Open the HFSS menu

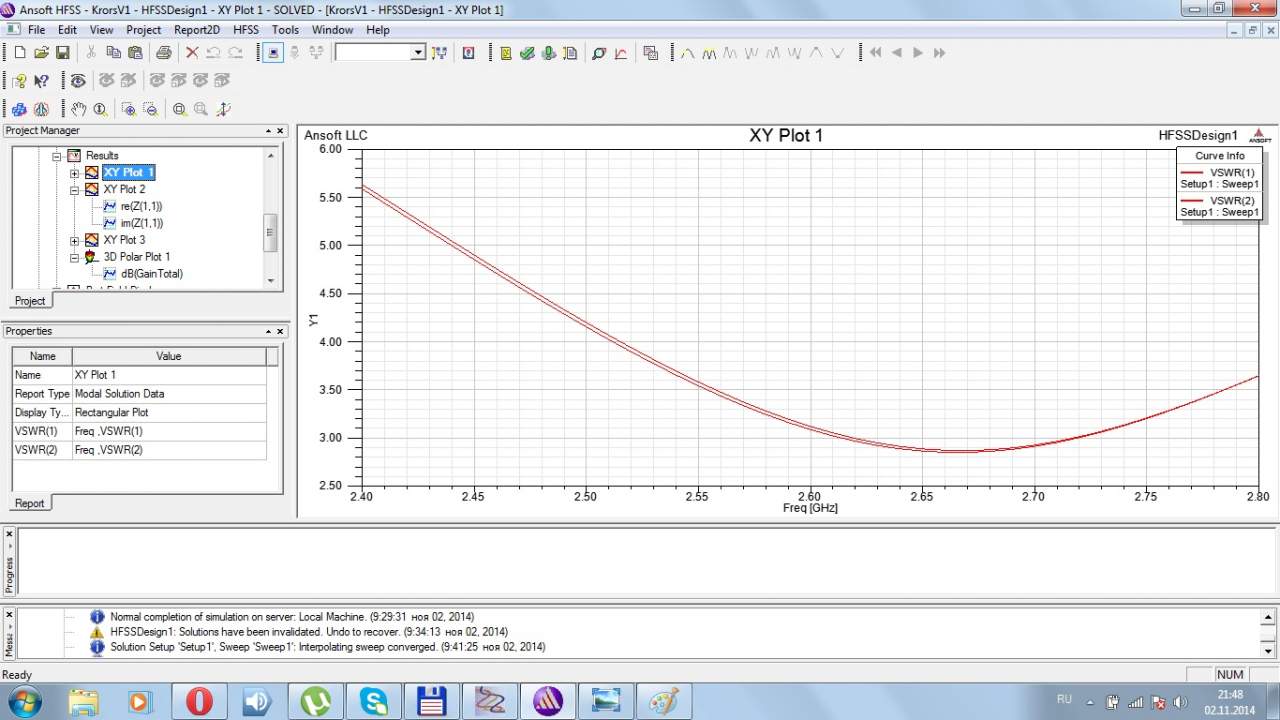[245, 30]
